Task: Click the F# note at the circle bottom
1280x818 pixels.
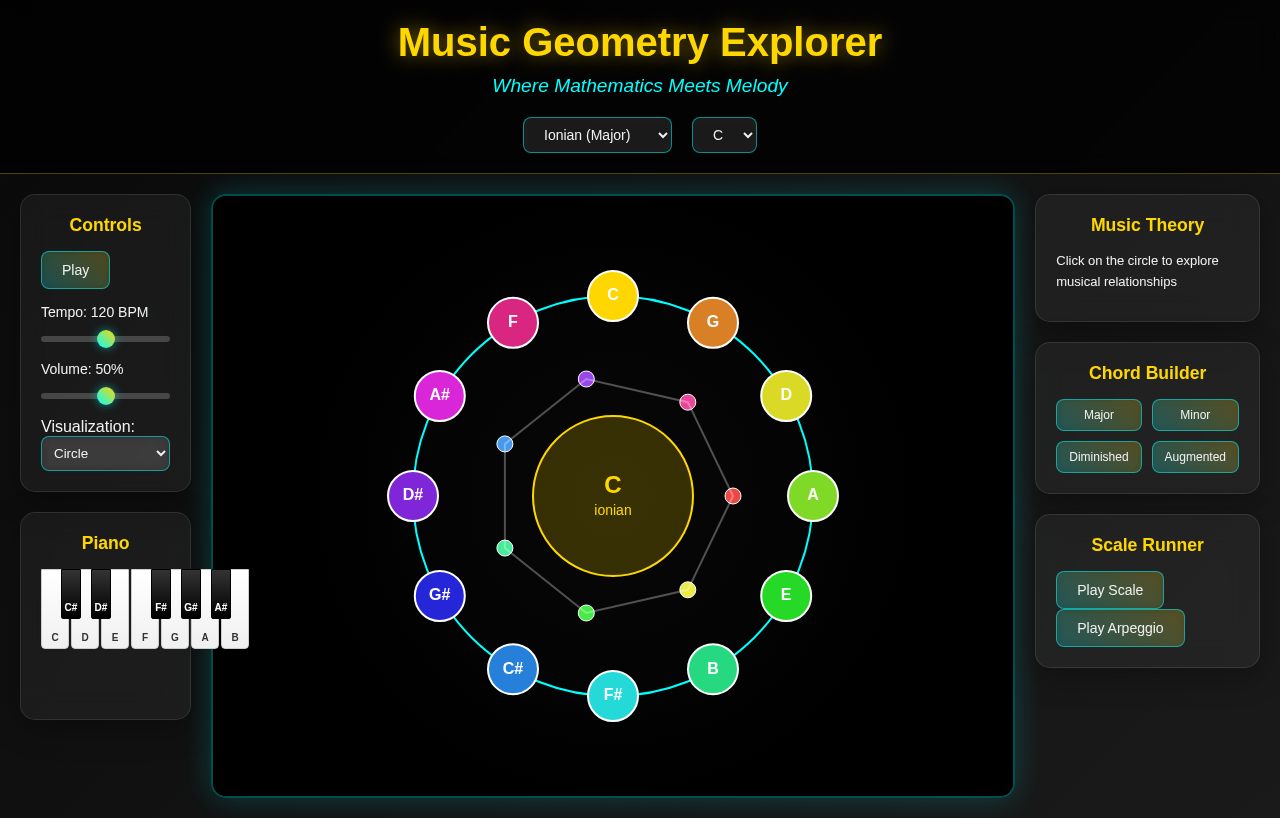Action: click(612, 694)
